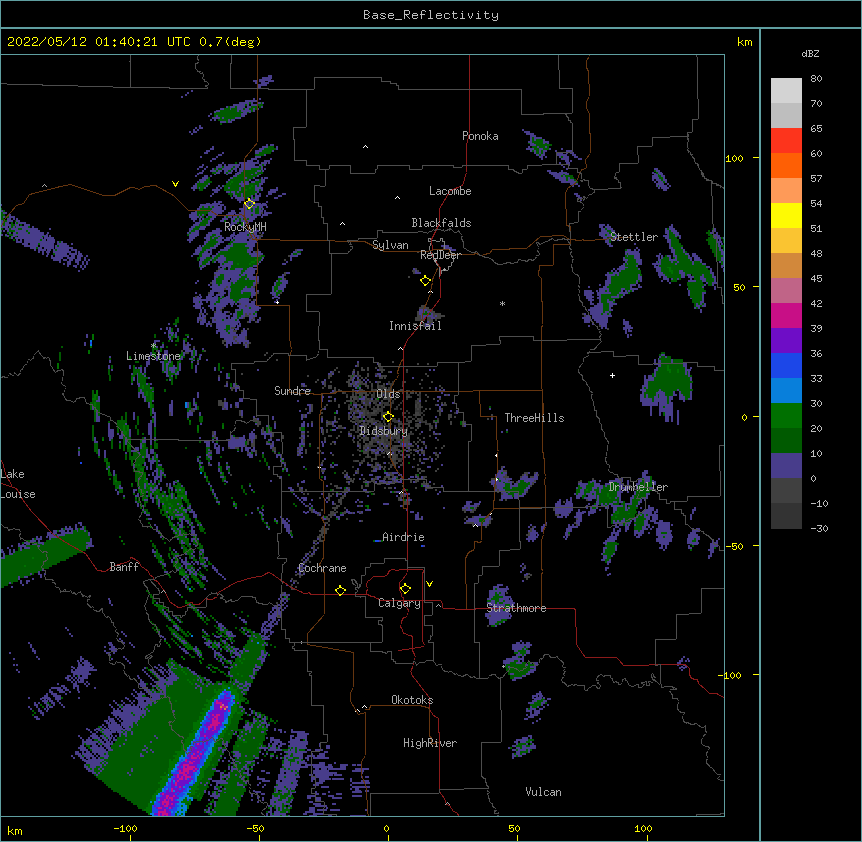Click the Sylvan city label
The height and width of the screenshot is (842, 862).
coord(390,245)
